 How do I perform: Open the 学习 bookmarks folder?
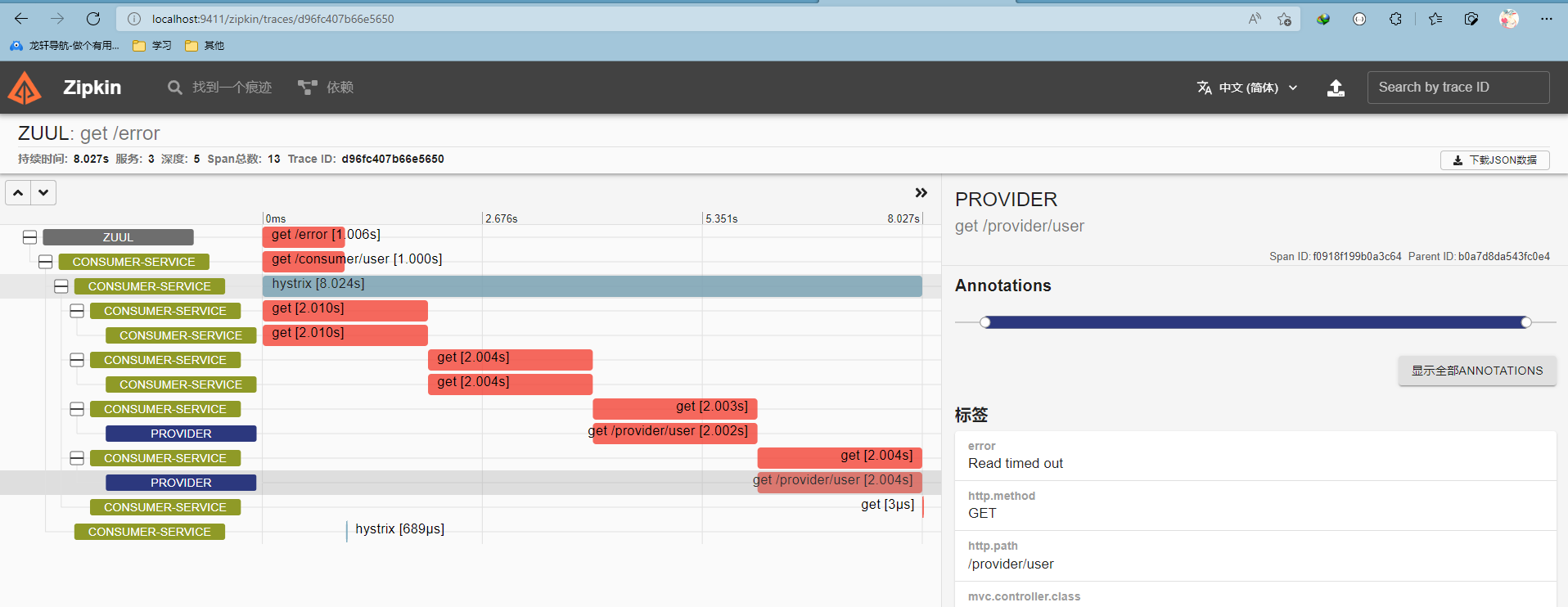152,46
